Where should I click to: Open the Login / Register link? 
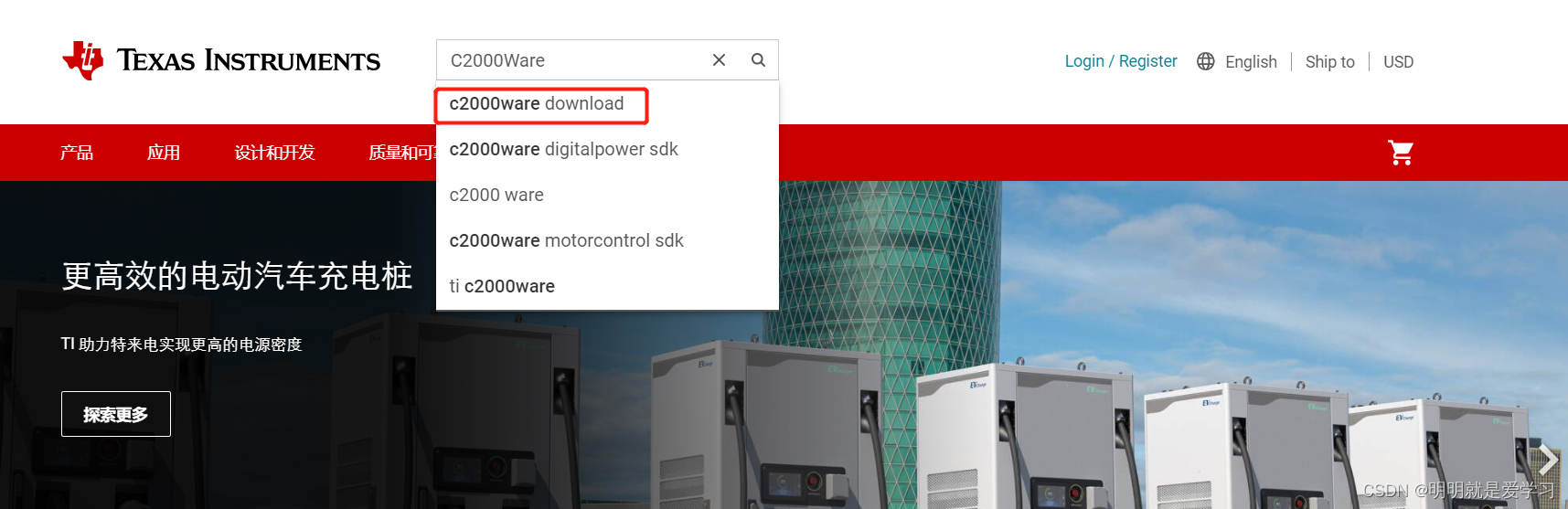[x=1121, y=61]
